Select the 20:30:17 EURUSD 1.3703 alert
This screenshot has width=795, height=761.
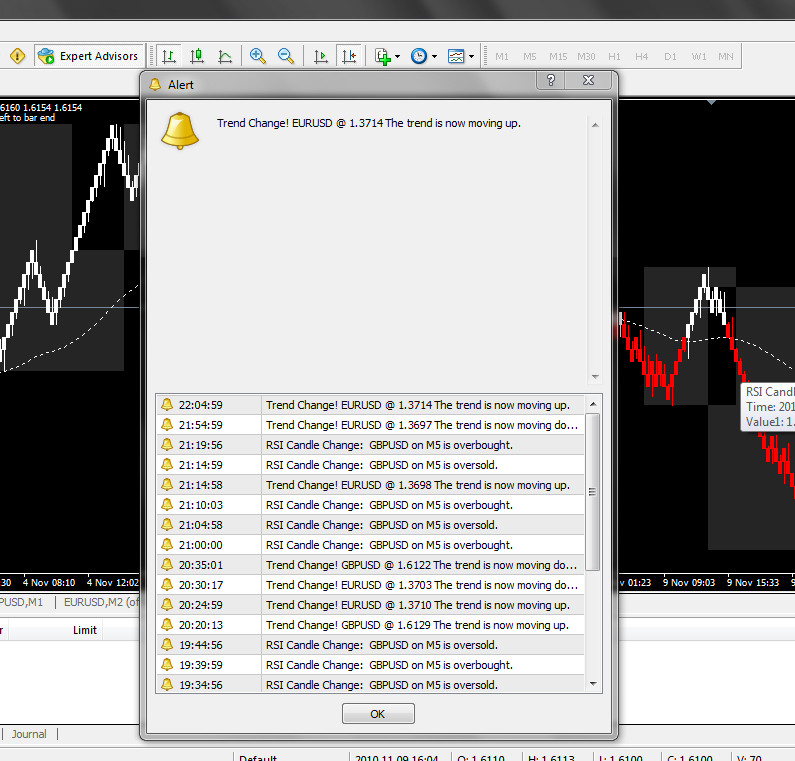[x=370, y=585]
